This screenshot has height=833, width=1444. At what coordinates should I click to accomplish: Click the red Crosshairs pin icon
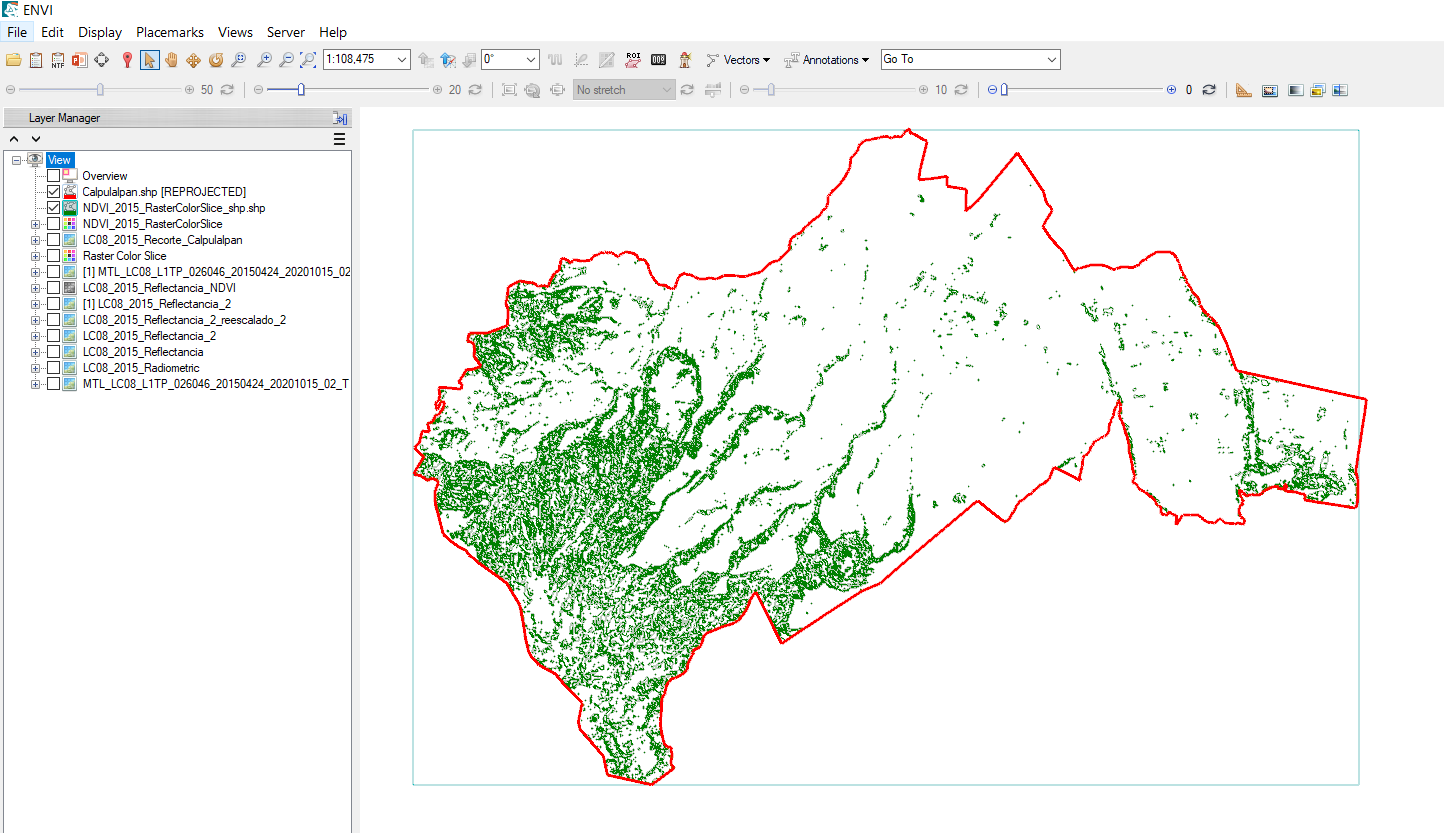point(127,60)
